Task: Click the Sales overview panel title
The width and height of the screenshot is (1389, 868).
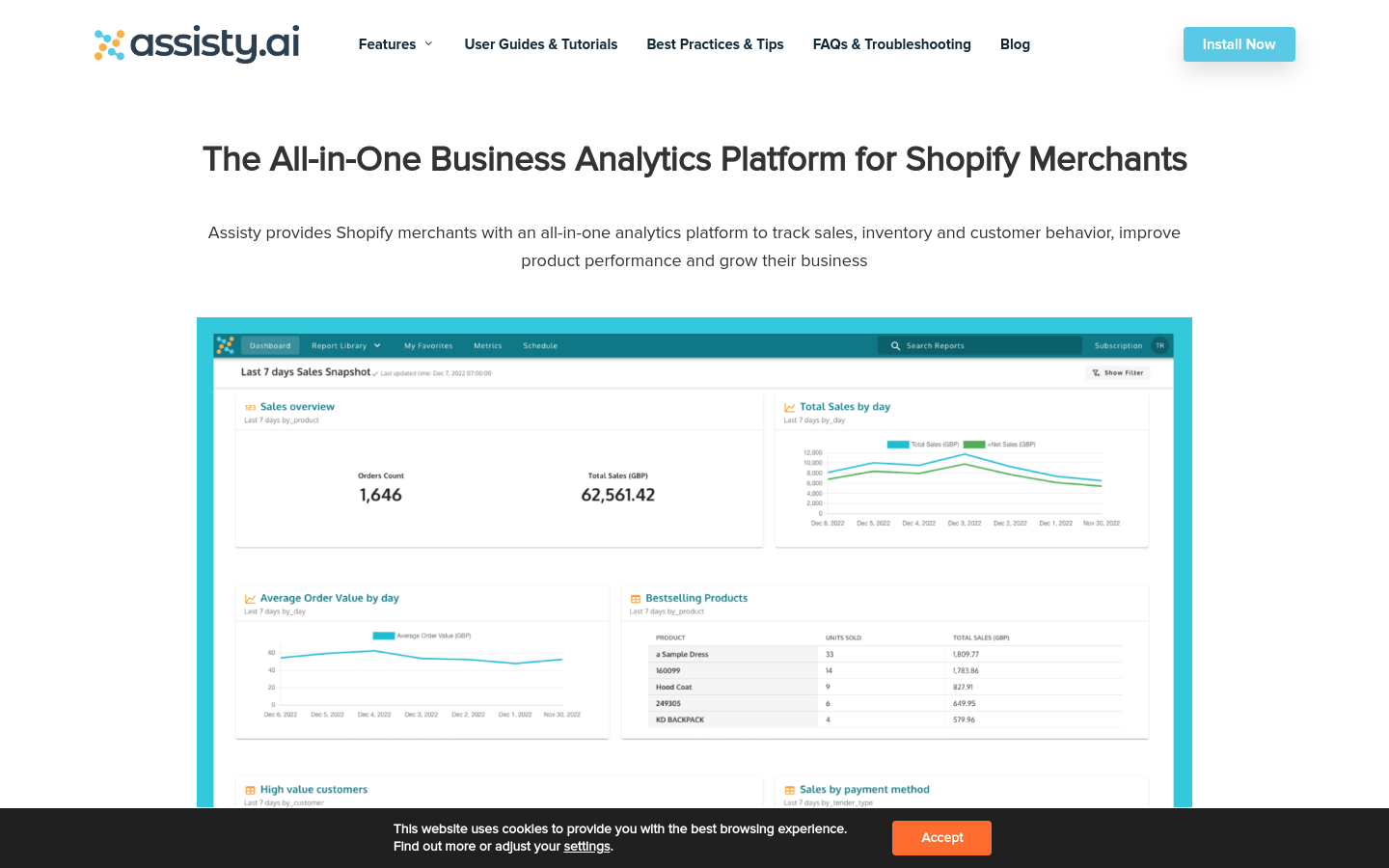Action: (x=297, y=407)
